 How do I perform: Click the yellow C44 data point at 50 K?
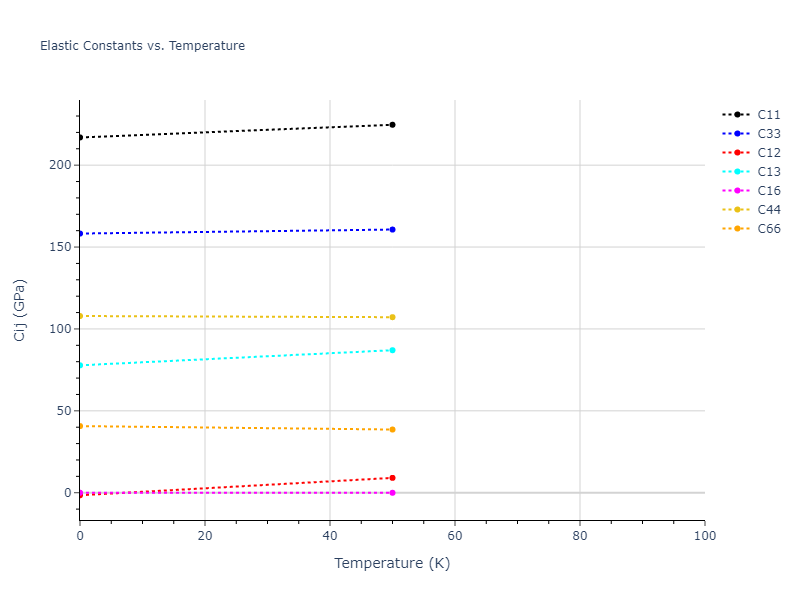pos(392,317)
